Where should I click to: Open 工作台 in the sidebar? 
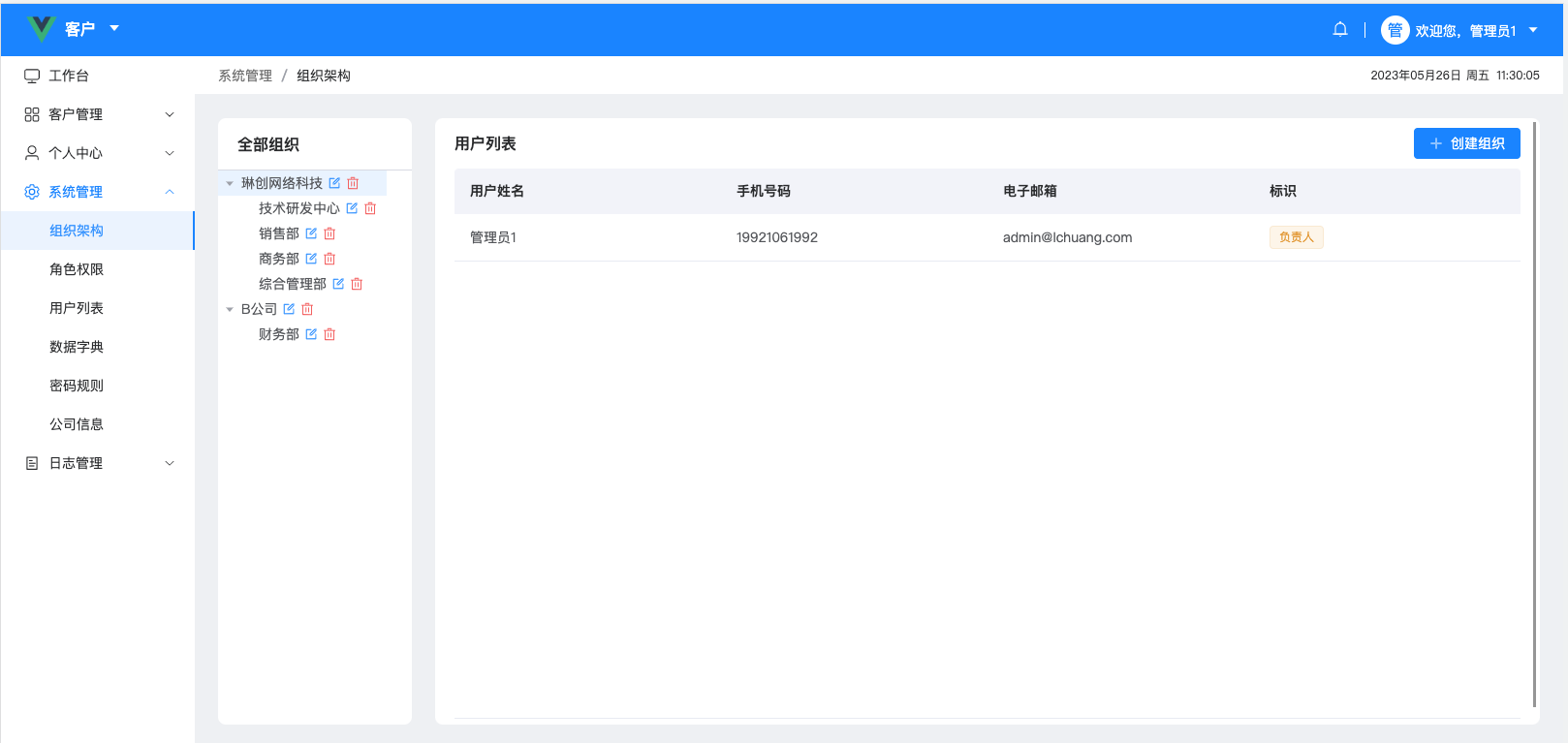tap(98, 76)
